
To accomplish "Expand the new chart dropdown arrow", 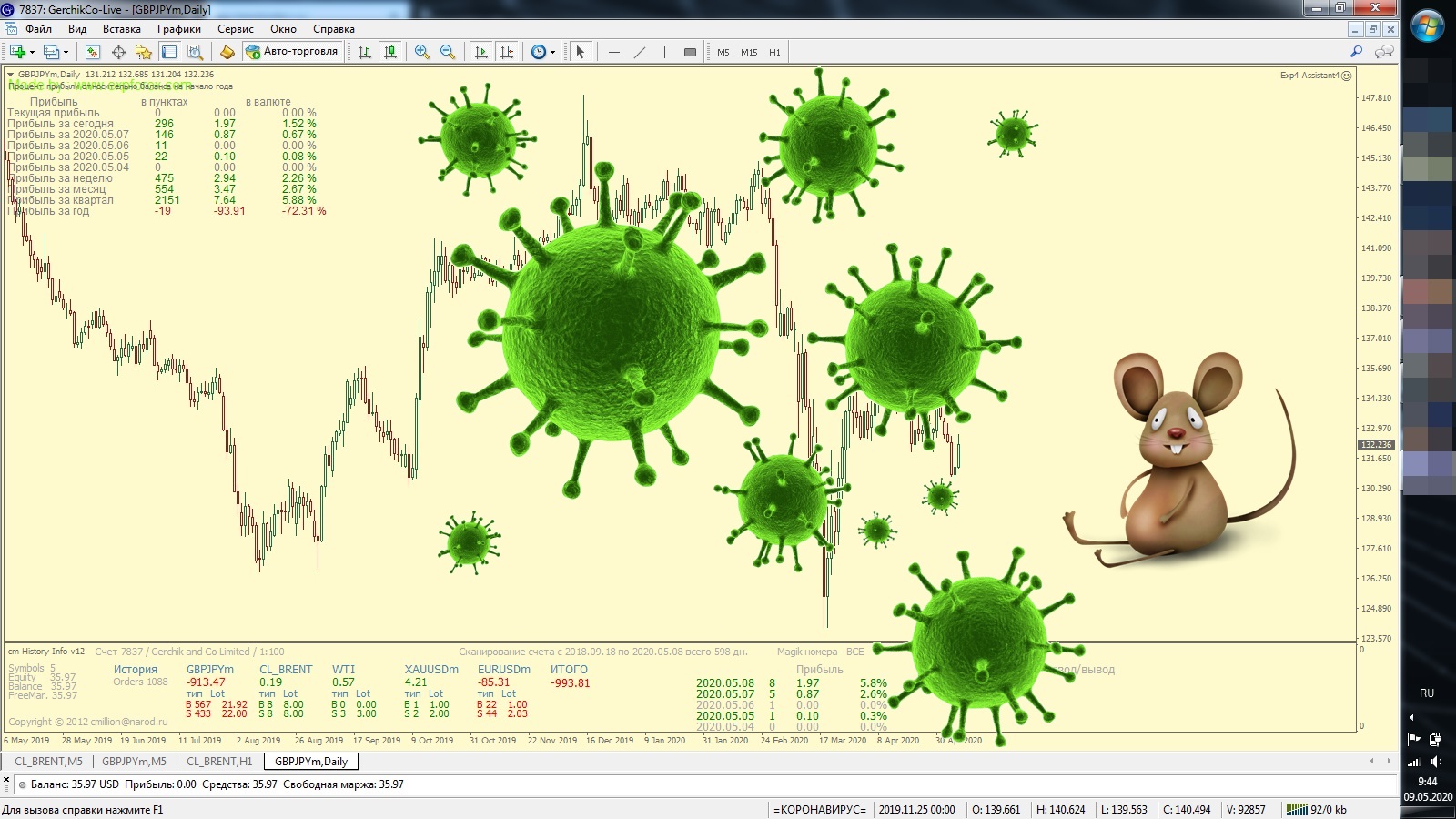I will click(32, 53).
